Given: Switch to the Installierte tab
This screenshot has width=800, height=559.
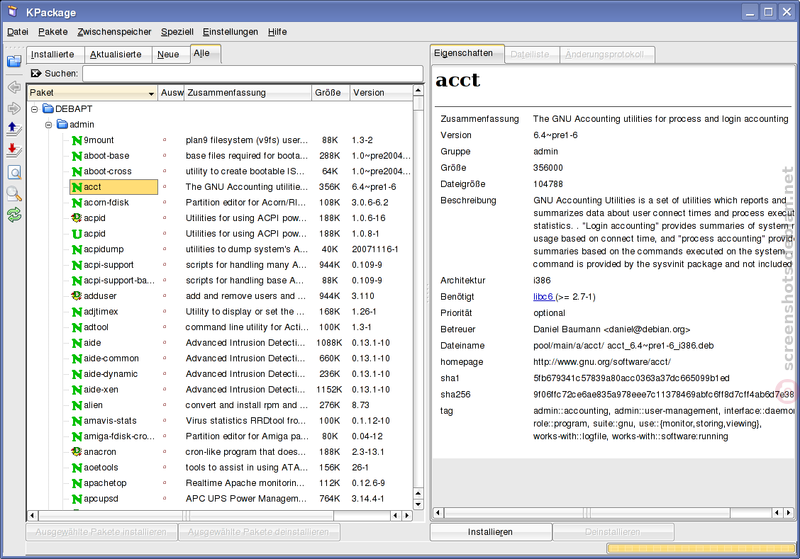Looking at the screenshot, I should (53, 55).
